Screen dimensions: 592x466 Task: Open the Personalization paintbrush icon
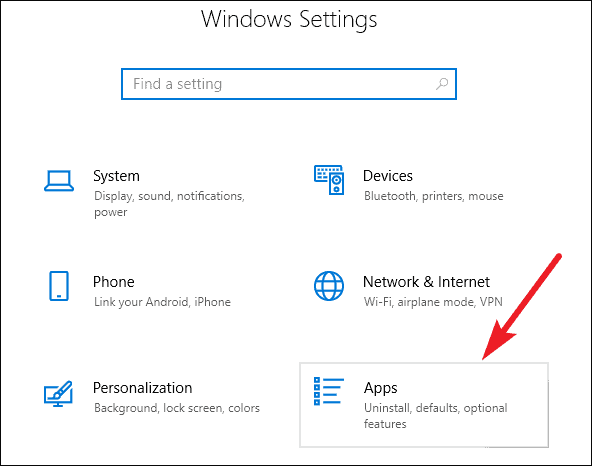[58, 393]
